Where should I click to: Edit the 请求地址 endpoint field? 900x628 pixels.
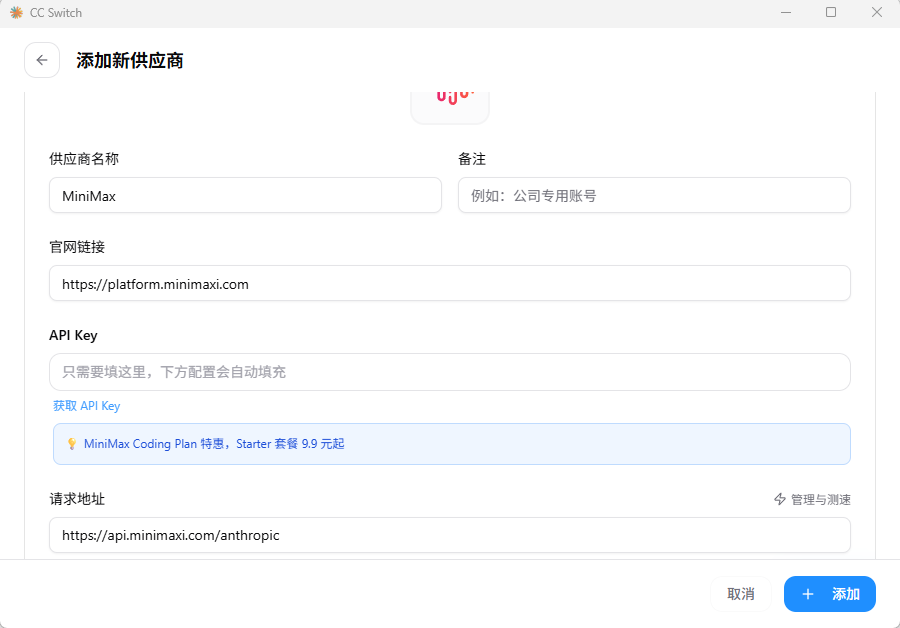coord(449,535)
